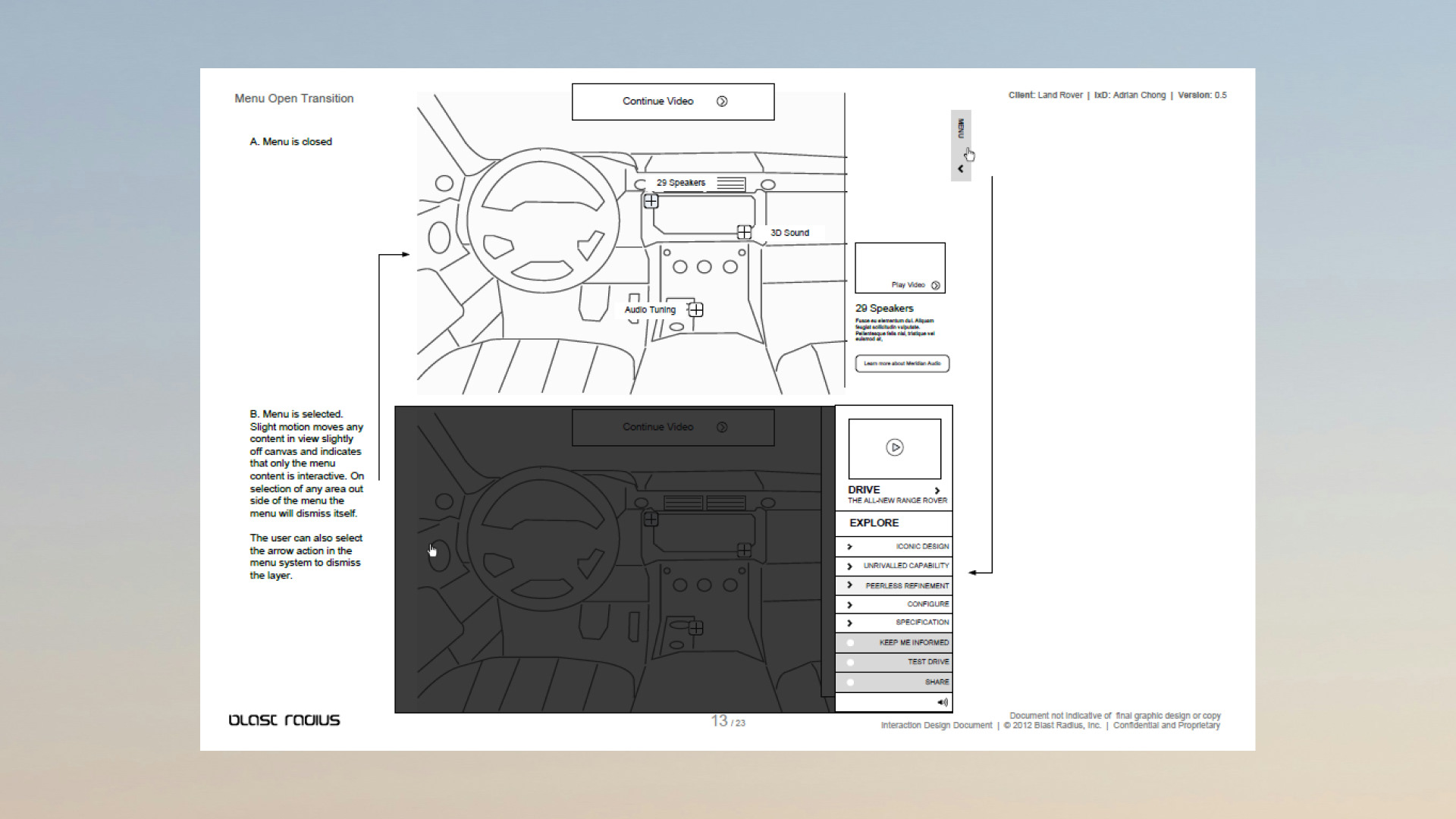The width and height of the screenshot is (1456, 819).
Task: Select the Keep Me Informed radio dot
Action: (x=851, y=643)
